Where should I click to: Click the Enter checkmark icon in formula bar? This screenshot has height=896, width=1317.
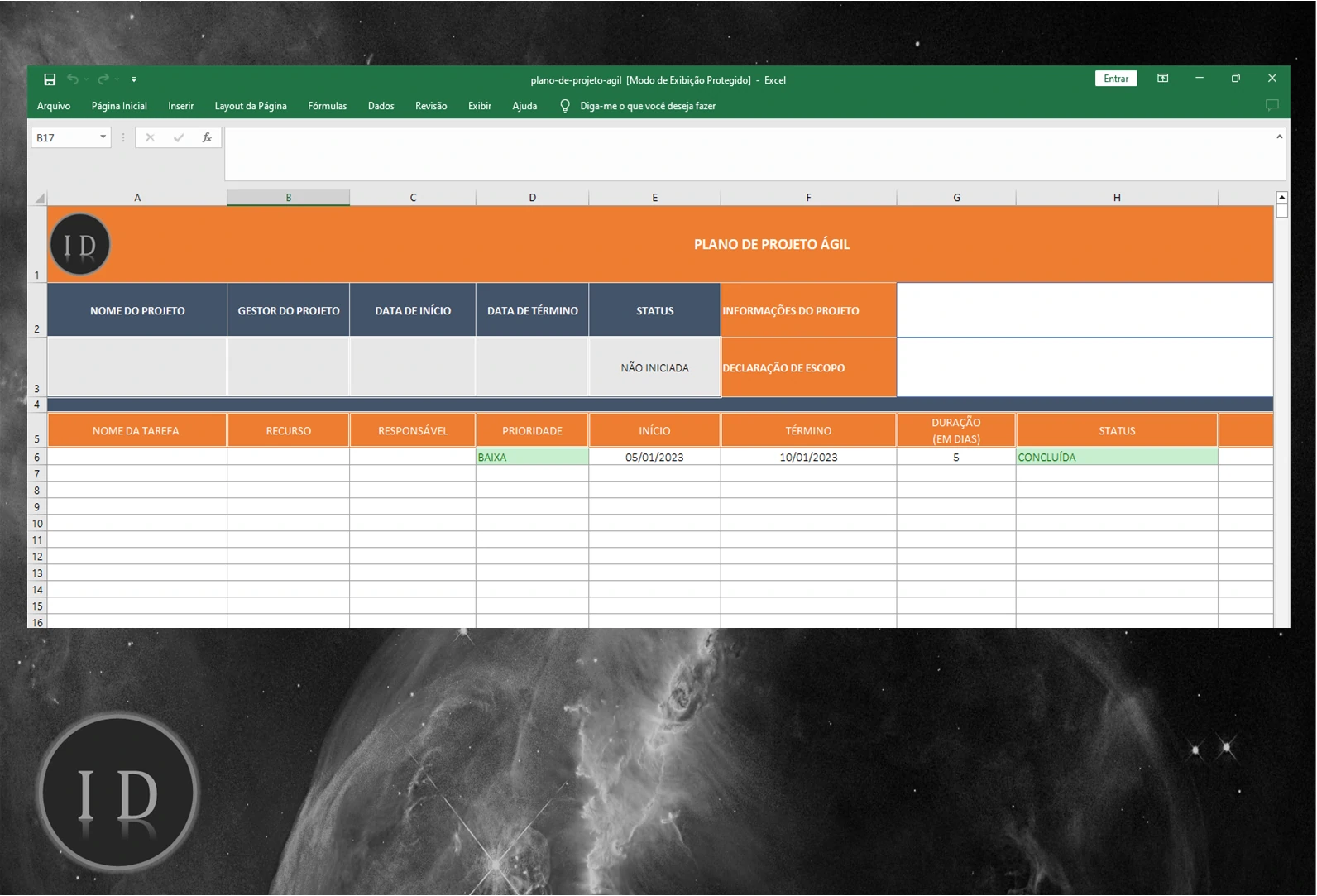pos(179,138)
